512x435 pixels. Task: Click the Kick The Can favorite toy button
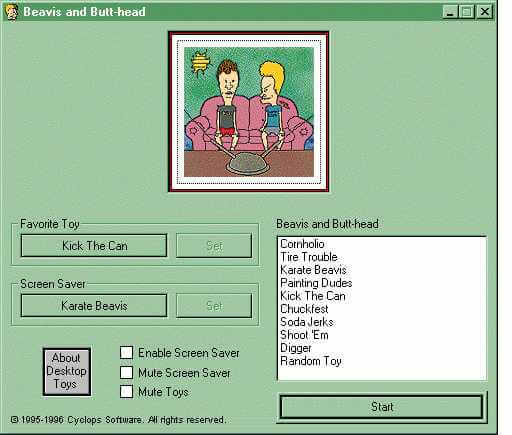pos(94,246)
